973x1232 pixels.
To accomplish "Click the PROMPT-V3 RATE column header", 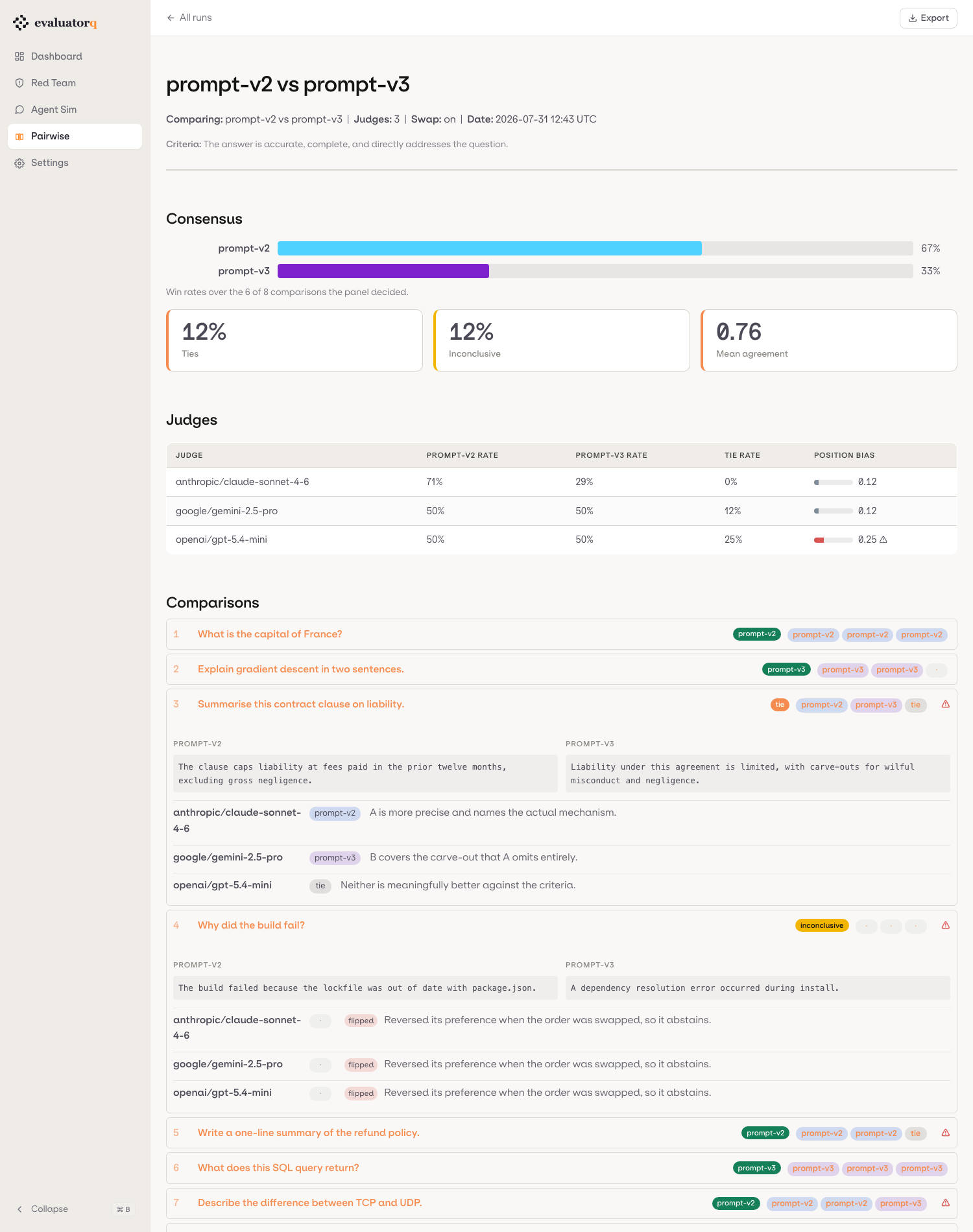I will (x=611, y=455).
